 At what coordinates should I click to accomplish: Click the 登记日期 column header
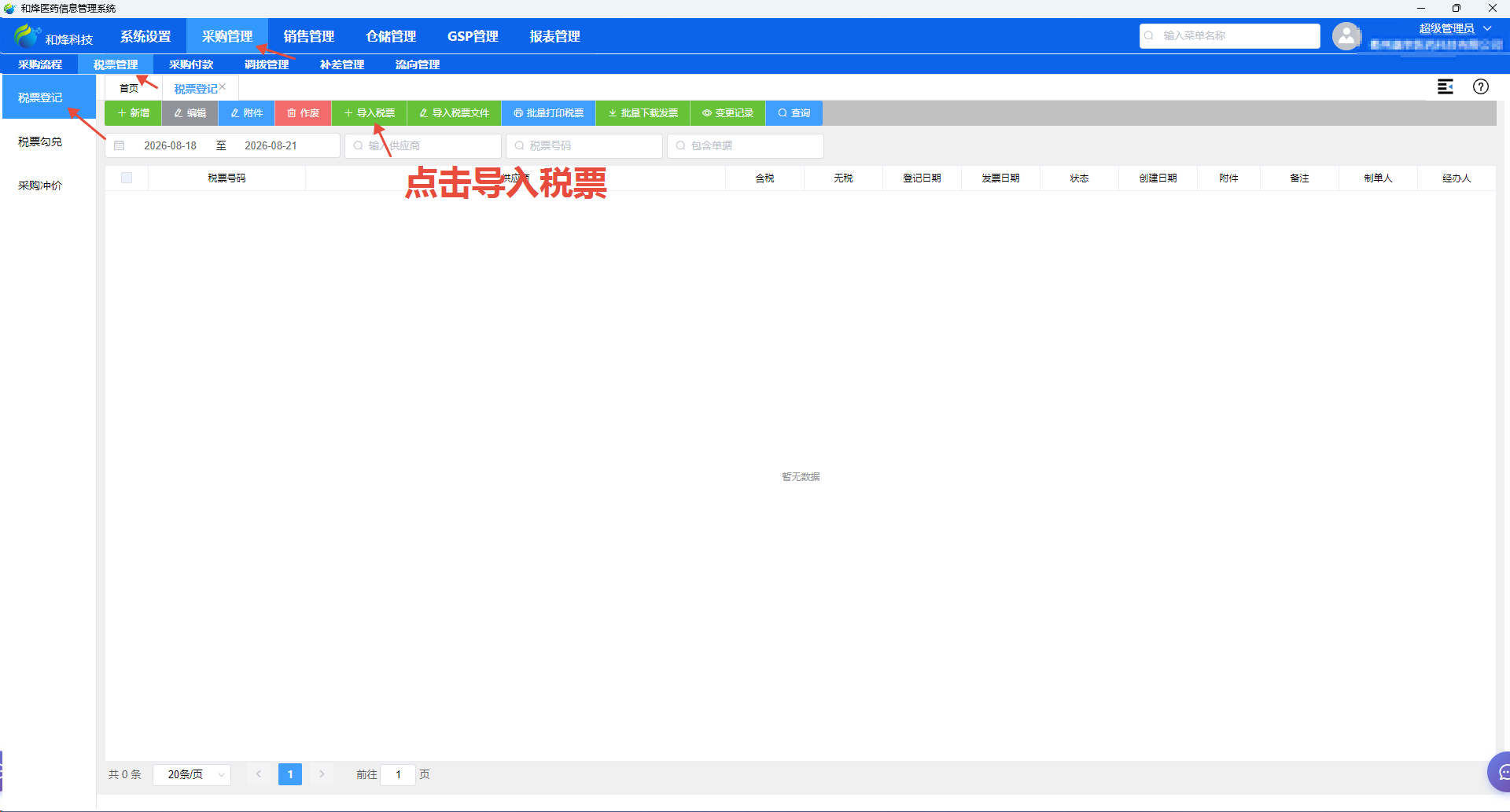922,178
